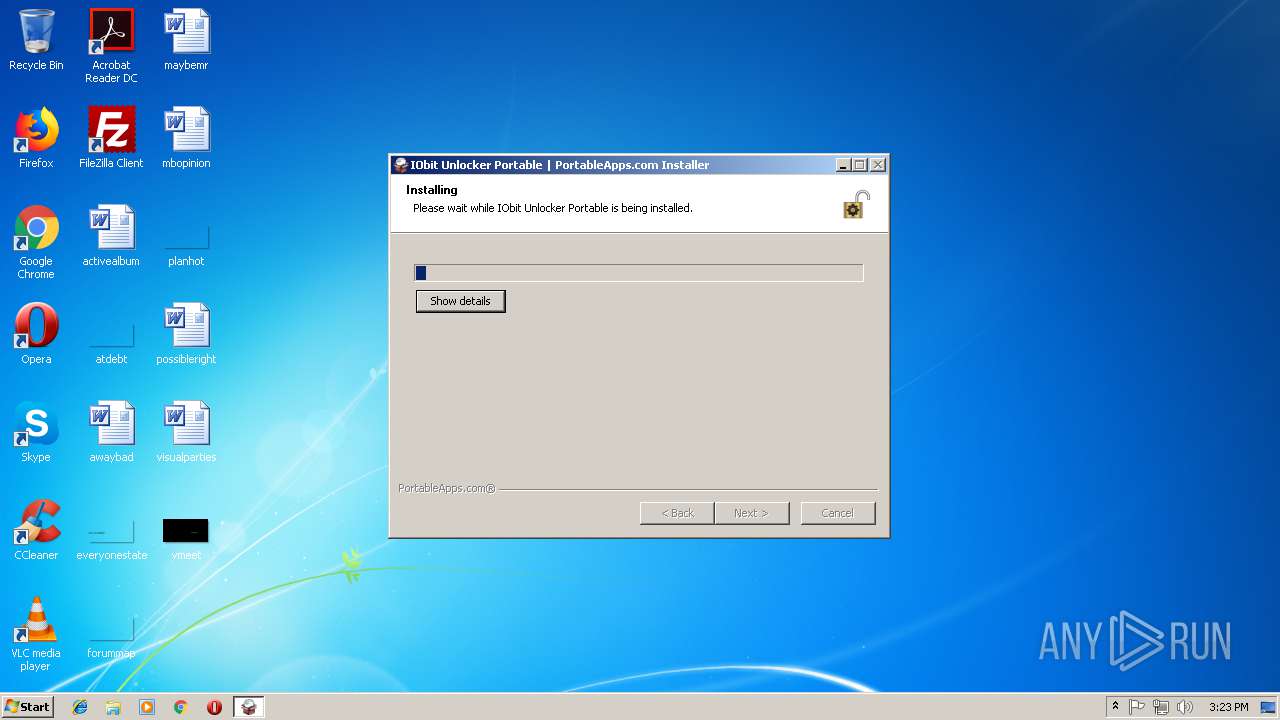
Task: Open Windows Media Player taskbar icon
Action: pyautogui.click(x=147, y=707)
